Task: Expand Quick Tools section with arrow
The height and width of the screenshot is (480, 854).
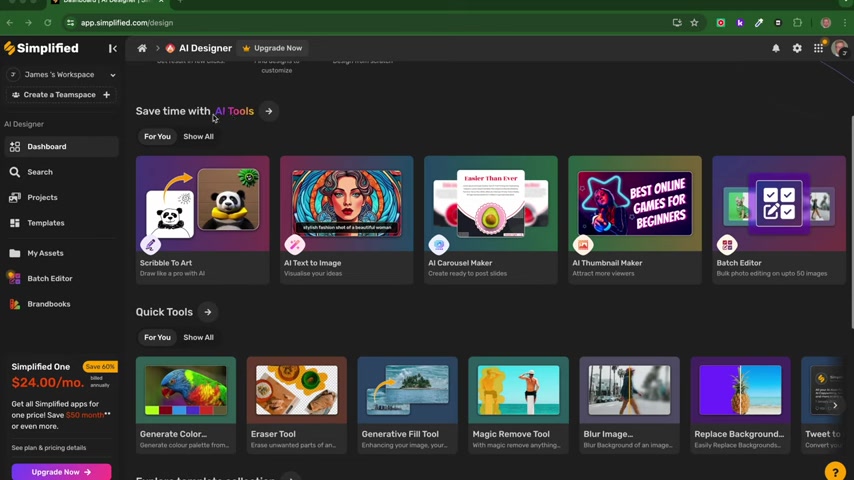Action: (208, 312)
